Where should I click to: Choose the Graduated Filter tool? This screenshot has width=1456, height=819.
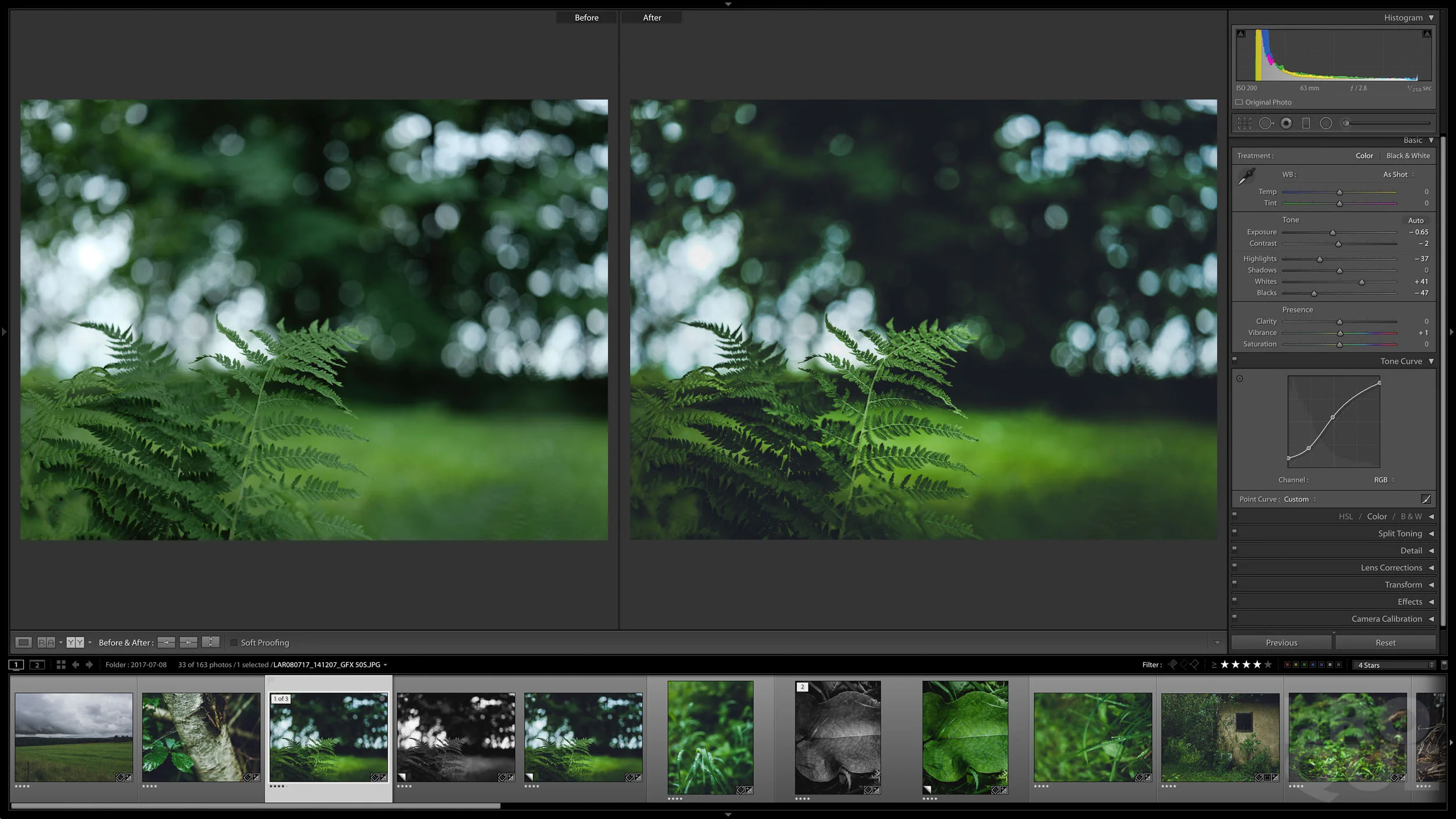pyautogui.click(x=1306, y=123)
